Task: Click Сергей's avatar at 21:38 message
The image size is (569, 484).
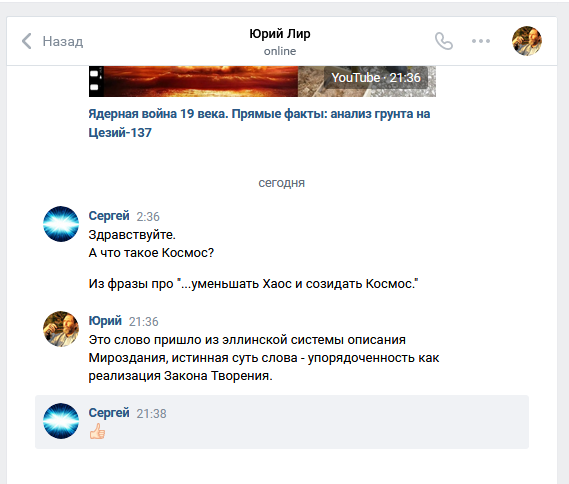Action: coord(61,421)
